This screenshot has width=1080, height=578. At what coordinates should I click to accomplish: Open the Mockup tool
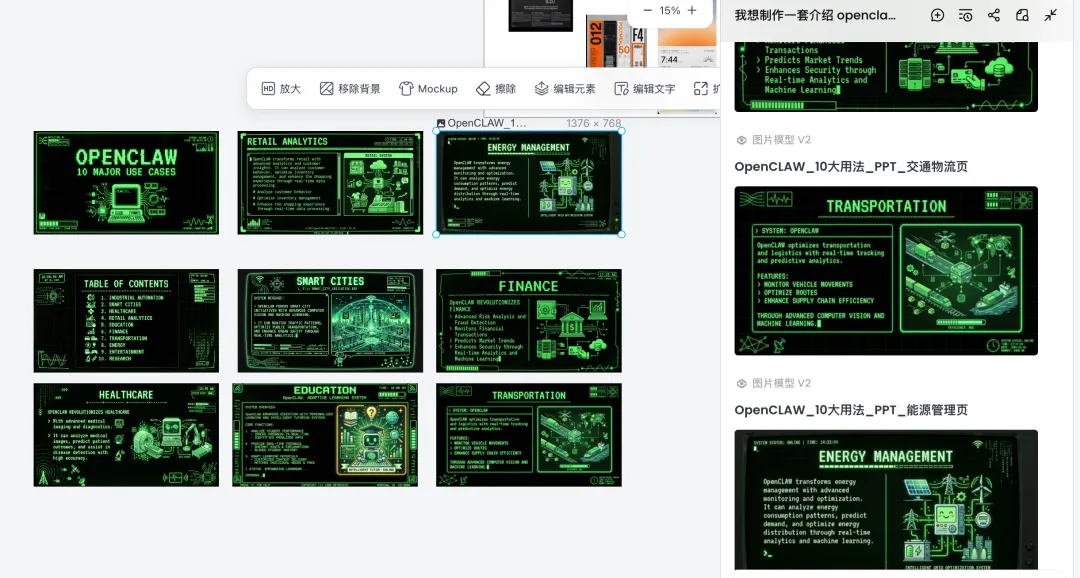(428, 89)
